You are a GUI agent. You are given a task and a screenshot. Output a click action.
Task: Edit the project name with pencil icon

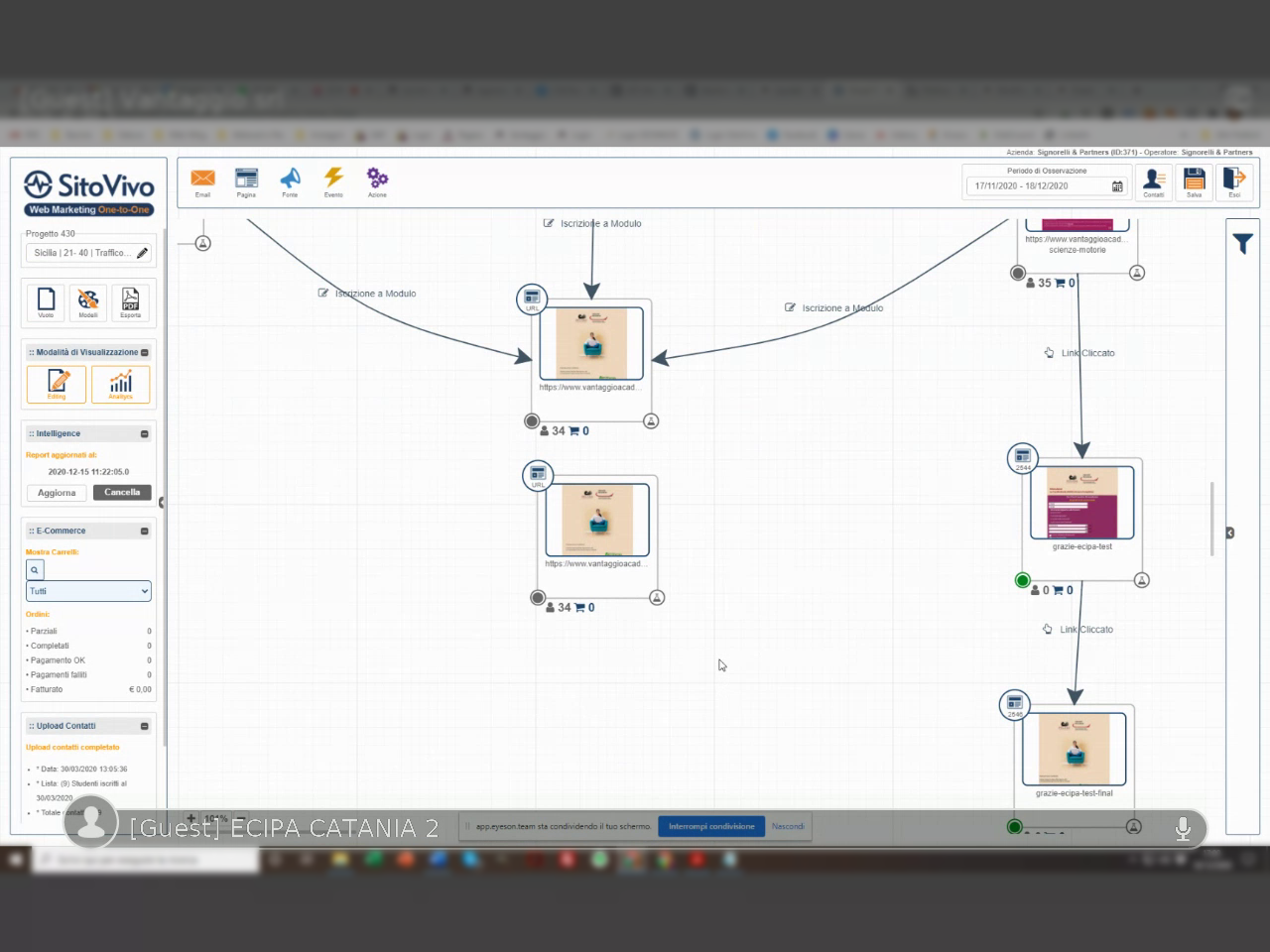(x=142, y=253)
